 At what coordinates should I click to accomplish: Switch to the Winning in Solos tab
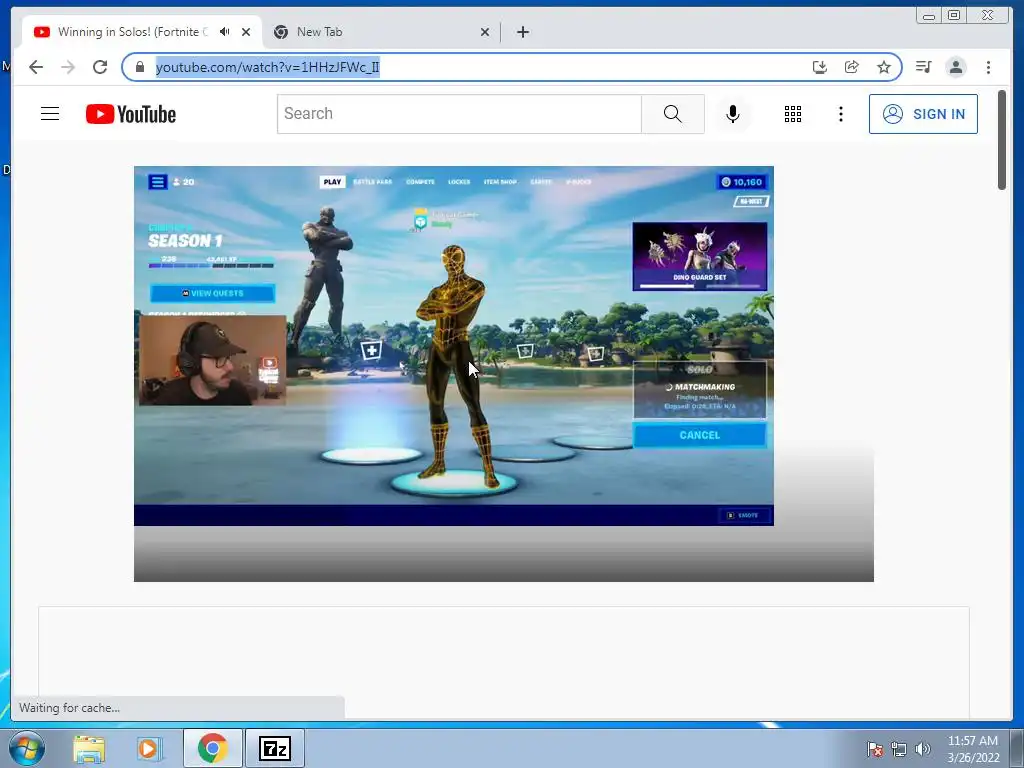pyautogui.click(x=133, y=32)
